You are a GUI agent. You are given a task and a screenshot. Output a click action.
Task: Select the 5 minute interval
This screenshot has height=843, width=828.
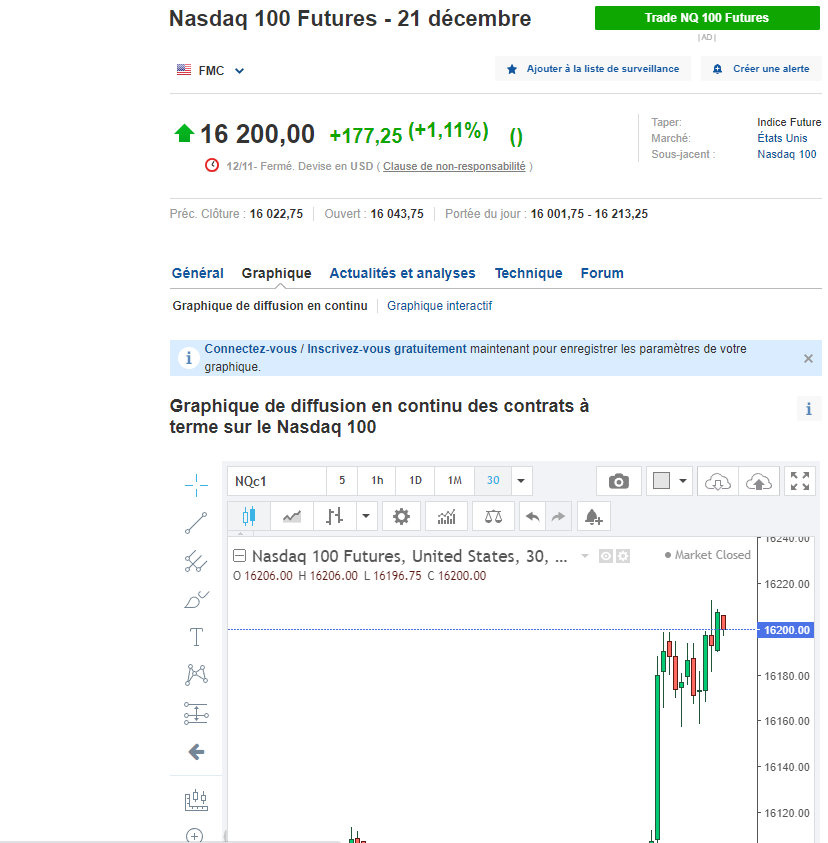[342, 481]
